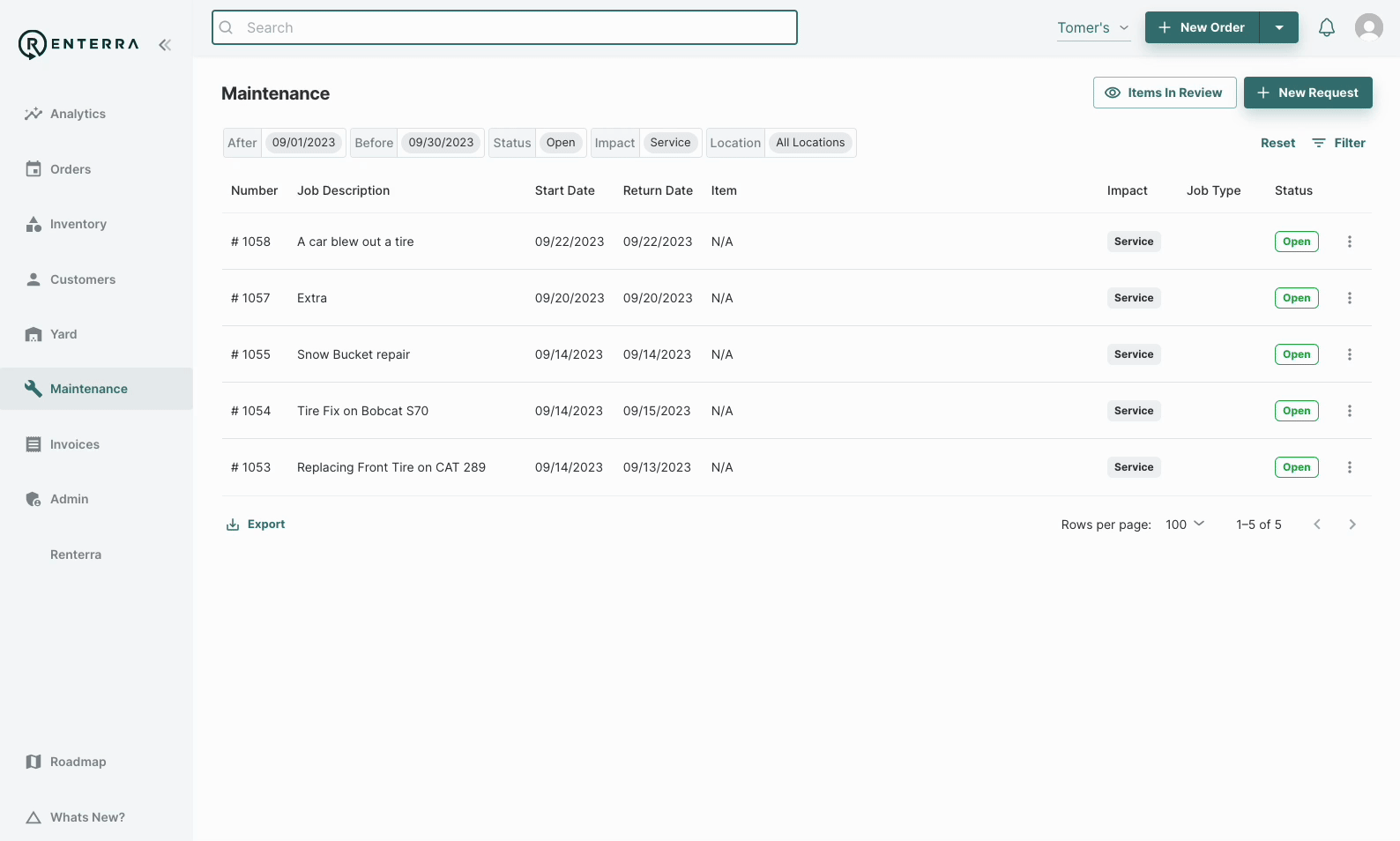Open row menu for # 1055

click(1350, 354)
